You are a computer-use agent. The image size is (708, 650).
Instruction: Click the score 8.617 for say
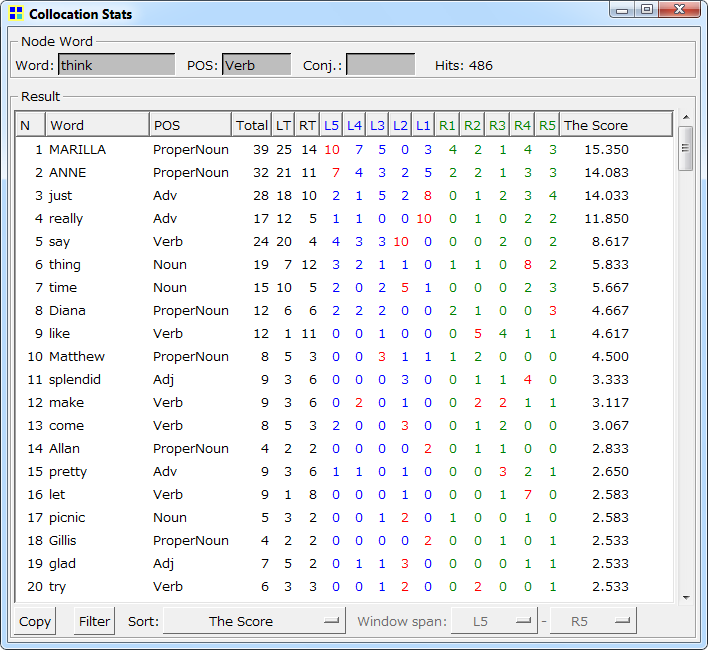(x=610, y=241)
